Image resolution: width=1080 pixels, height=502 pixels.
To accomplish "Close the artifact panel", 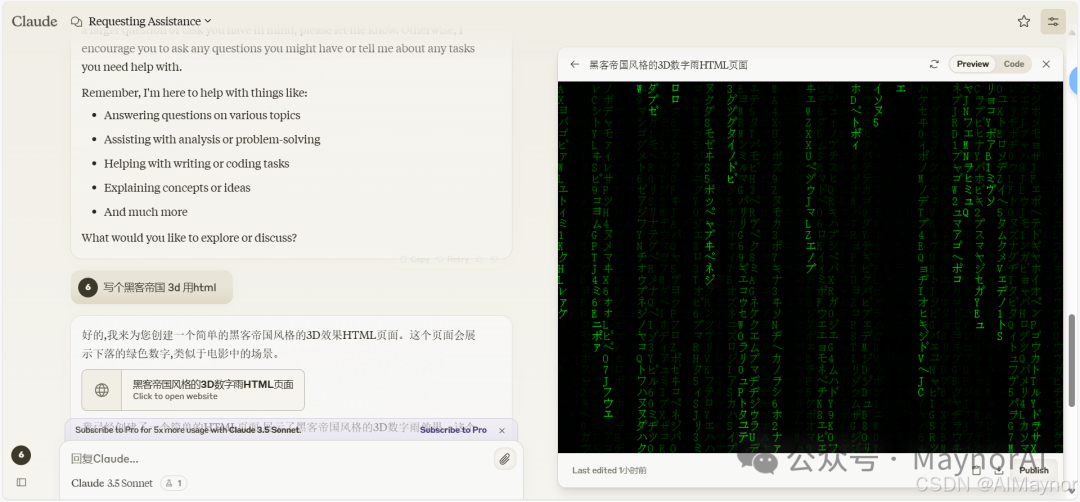I will [x=1046, y=64].
